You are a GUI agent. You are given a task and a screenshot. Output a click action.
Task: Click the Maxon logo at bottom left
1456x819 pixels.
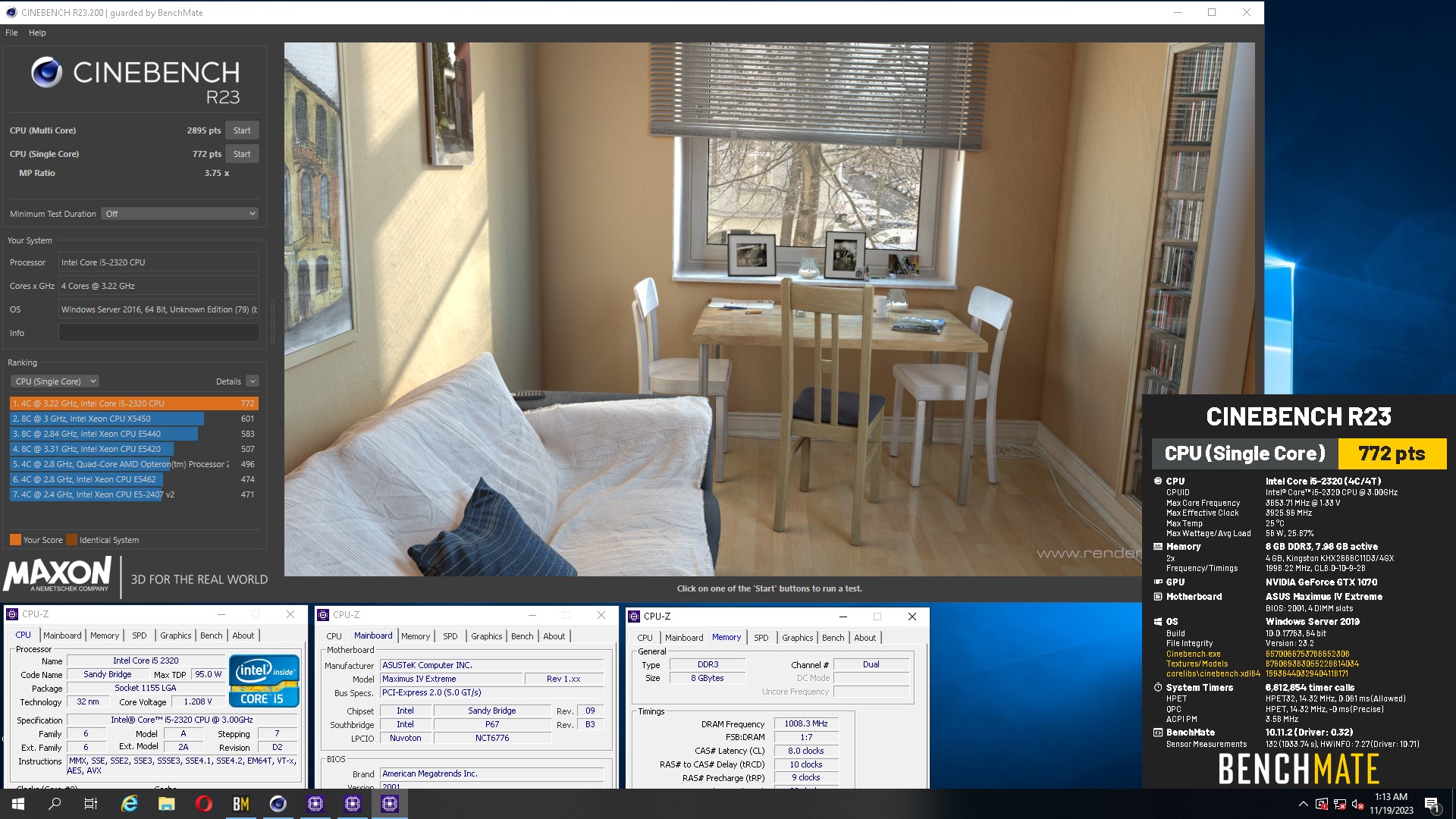pyautogui.click(x=58, y=574)
